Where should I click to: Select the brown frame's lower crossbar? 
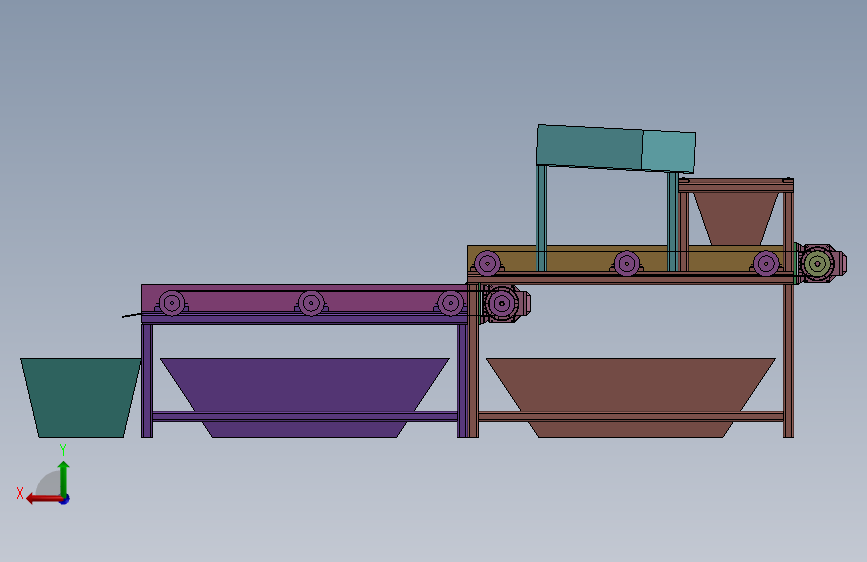[x=631, y=417]
